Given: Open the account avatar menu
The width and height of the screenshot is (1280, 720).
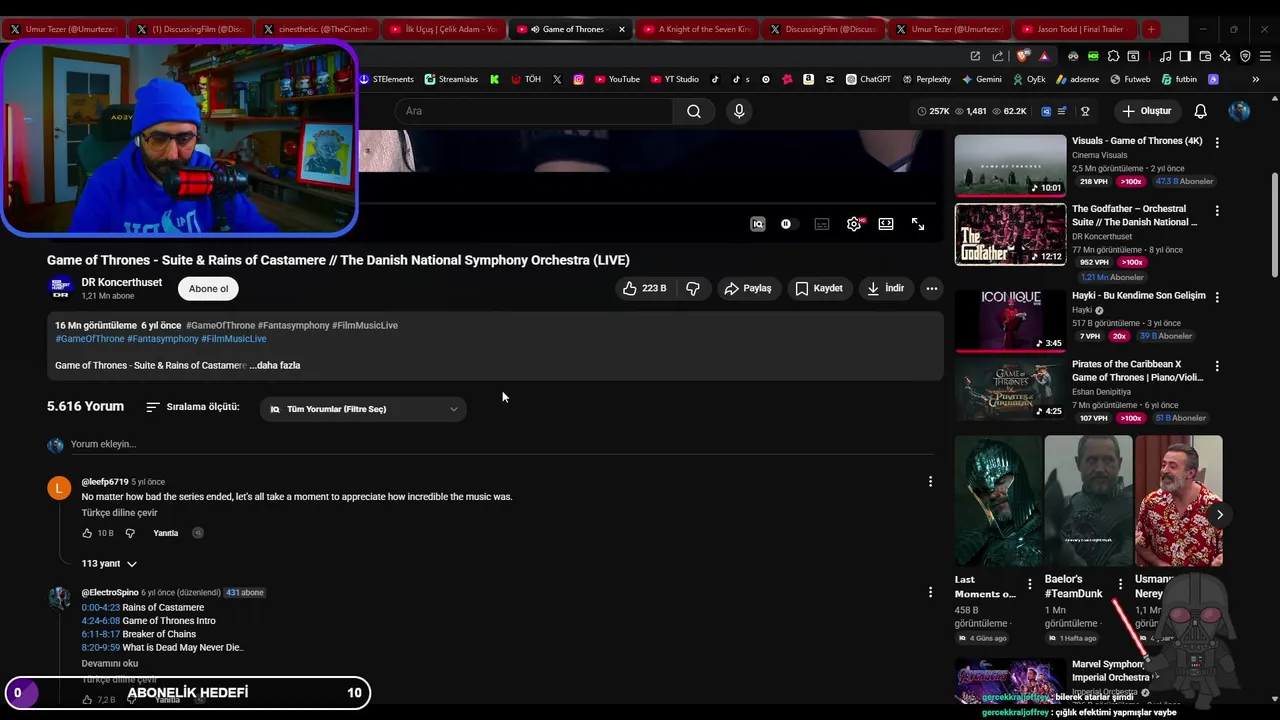Looking at the screenshot, I should click(1239, 111).
